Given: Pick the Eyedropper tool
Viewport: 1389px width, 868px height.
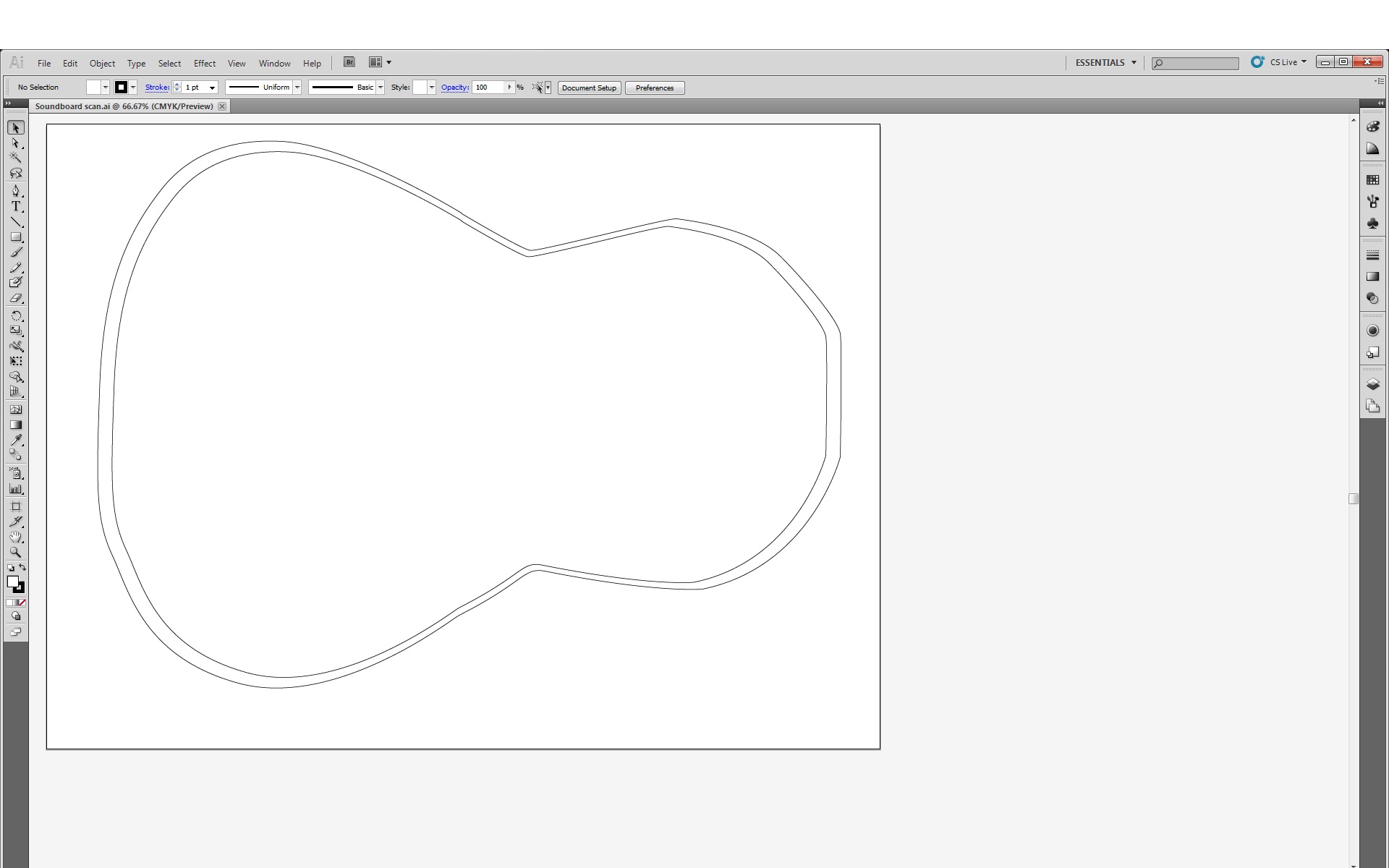Looking at the screenshot, I should click(x=16, y=440).
